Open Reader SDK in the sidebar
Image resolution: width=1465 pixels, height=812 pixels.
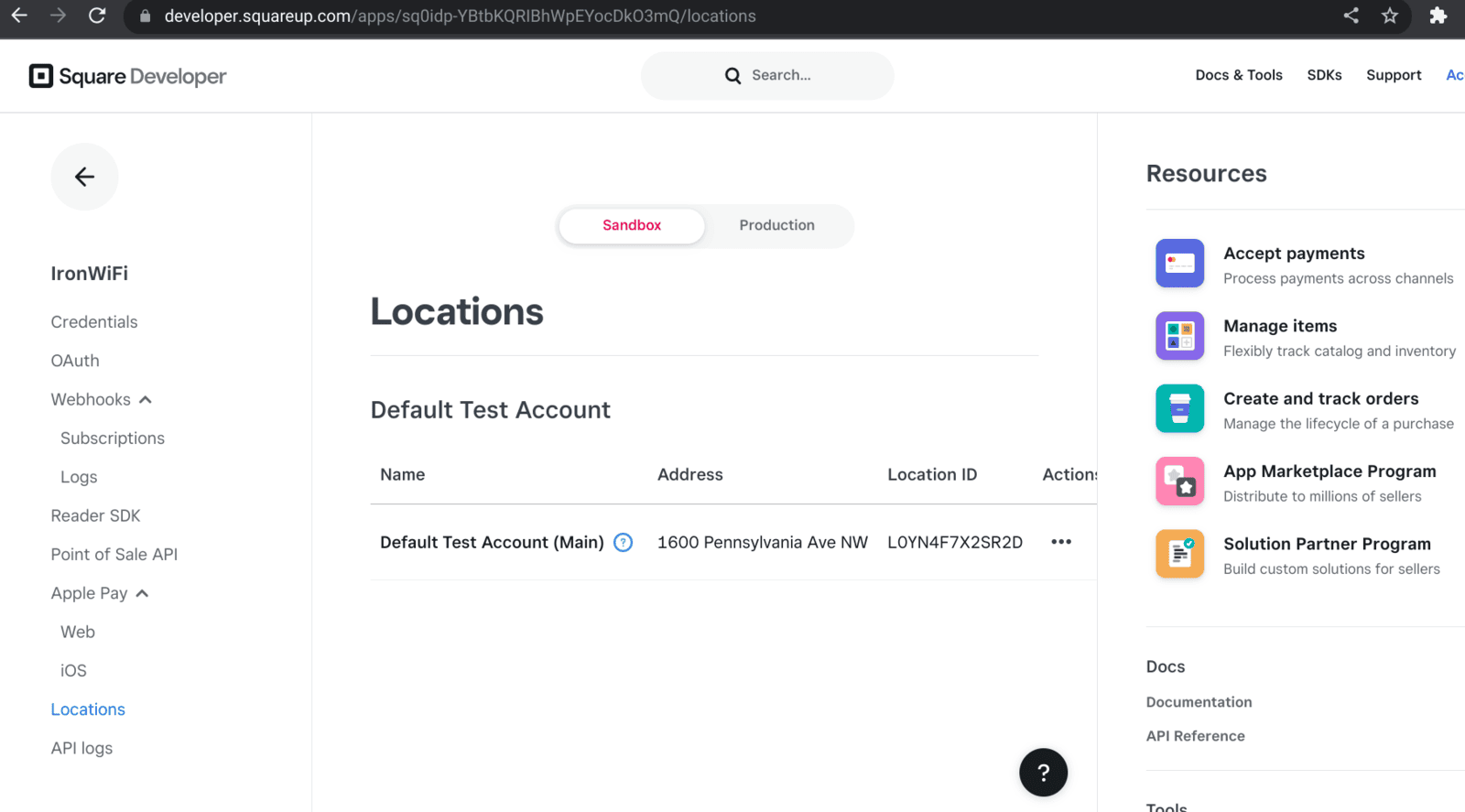[96, 515]
